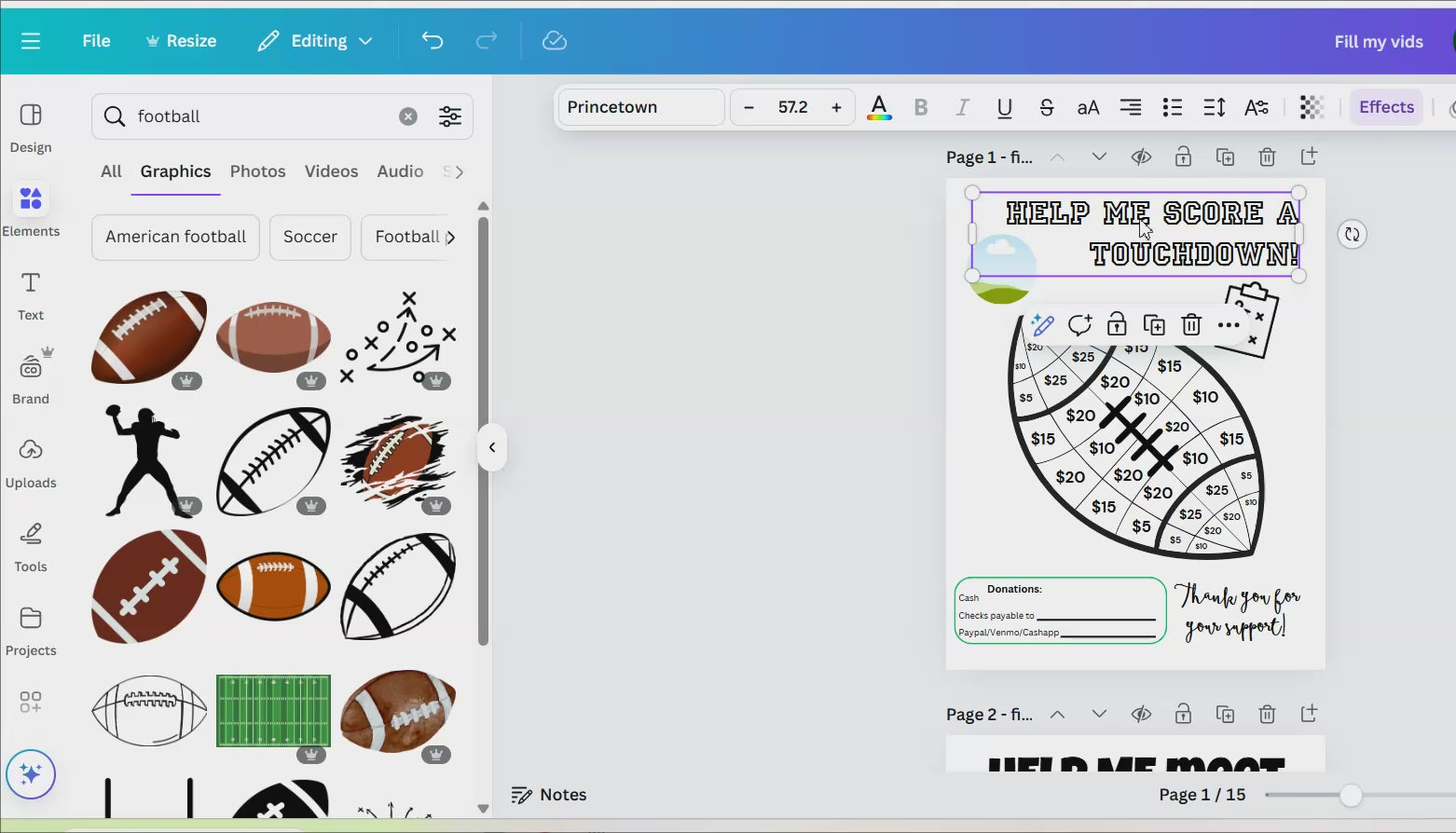
Task: Open Canva AI assistant sparkle button
Action: pyautogui.click(x=31, y=774)
